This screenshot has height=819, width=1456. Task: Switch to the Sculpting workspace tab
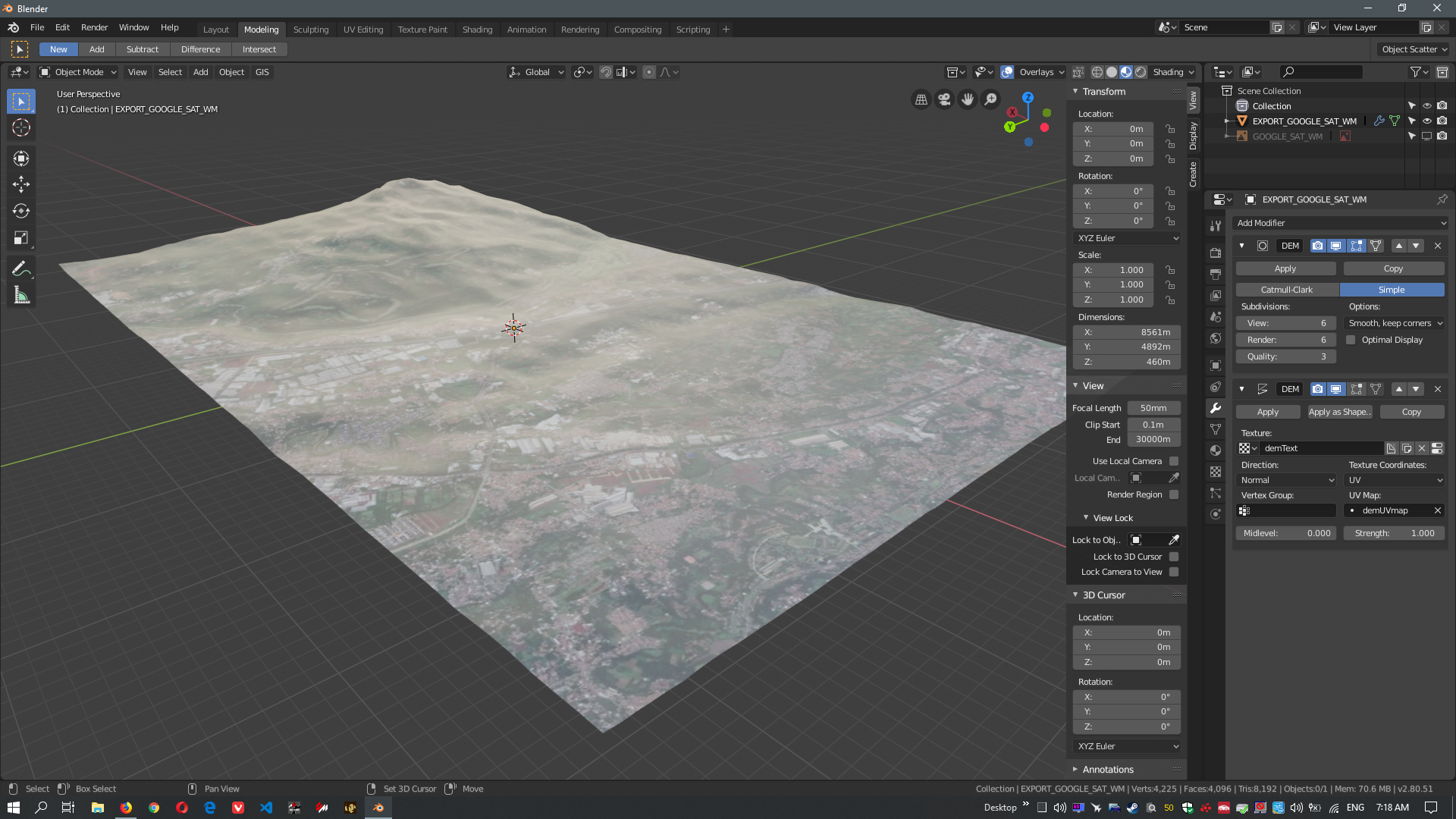coord(311,30)
